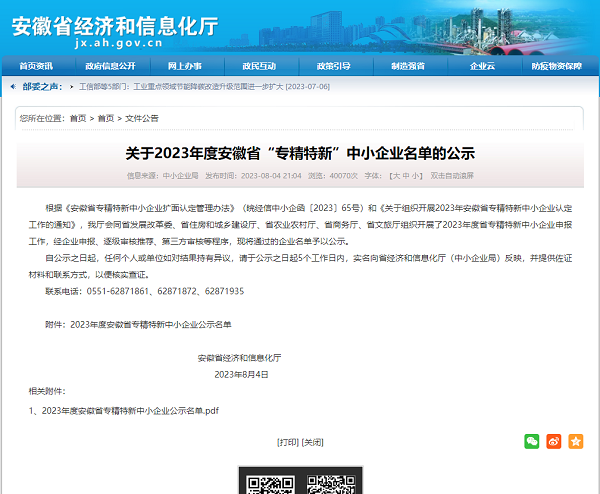Click the speaker icon beside 部委之声
This screenshot has height=494, width=600.
pyautogui.click(x=13, y=86)
